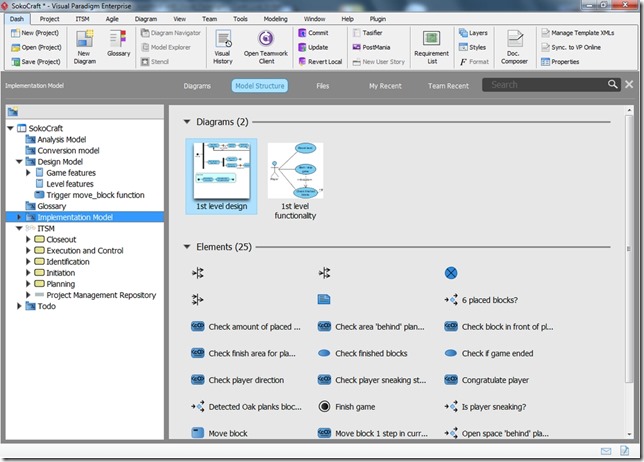The height and width of the screenshot is (462, 644).
Task: Click Sync. to VP Online
Action: coord(571,47)
